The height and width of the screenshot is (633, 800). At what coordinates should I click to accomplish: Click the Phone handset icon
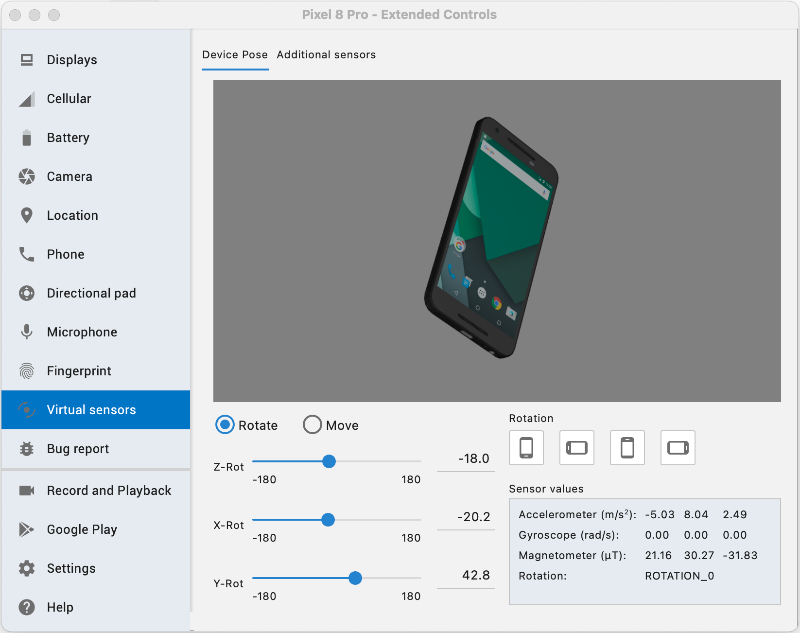click(27, 254)
